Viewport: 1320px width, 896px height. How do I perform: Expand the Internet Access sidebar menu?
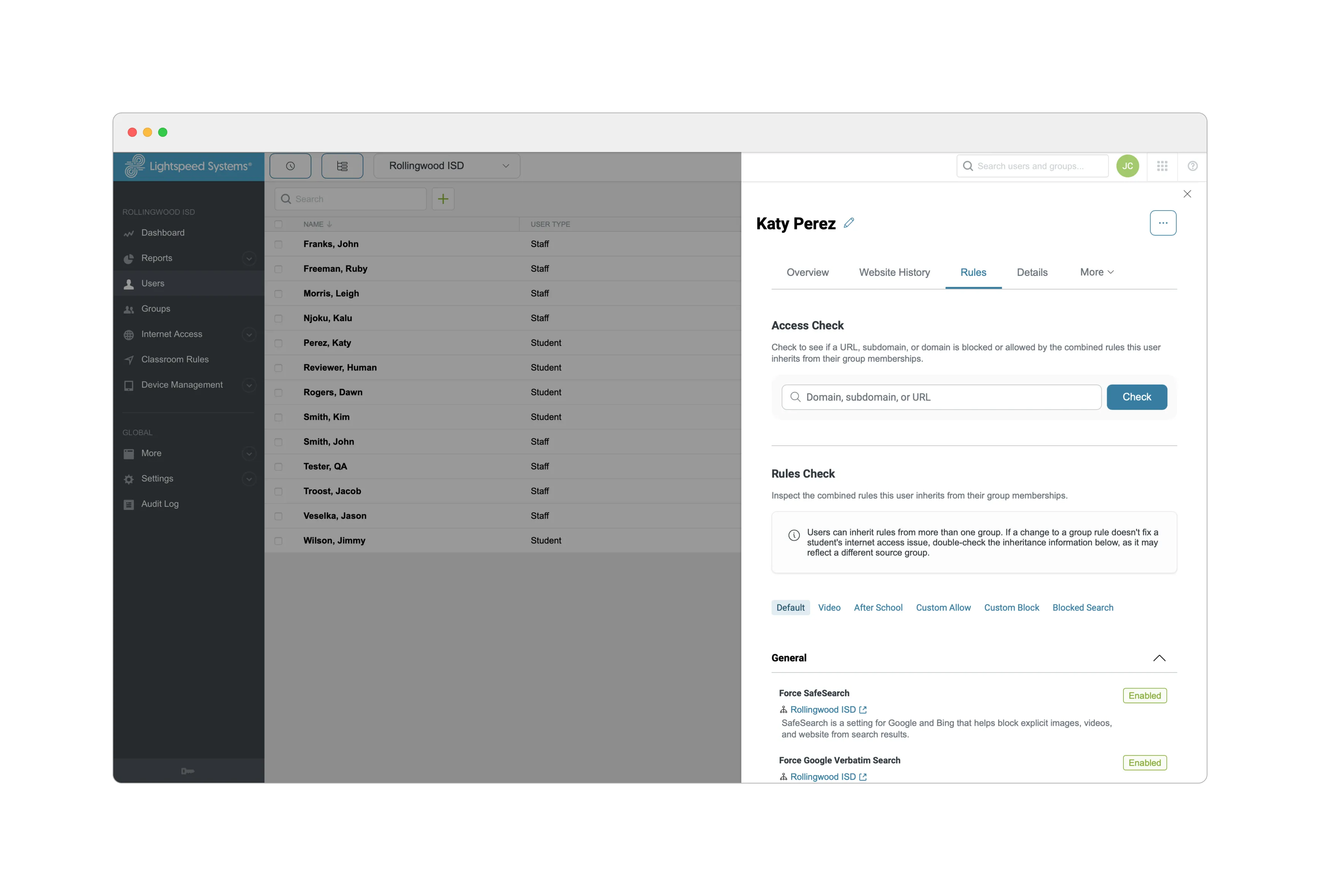[x=249, y=334]
